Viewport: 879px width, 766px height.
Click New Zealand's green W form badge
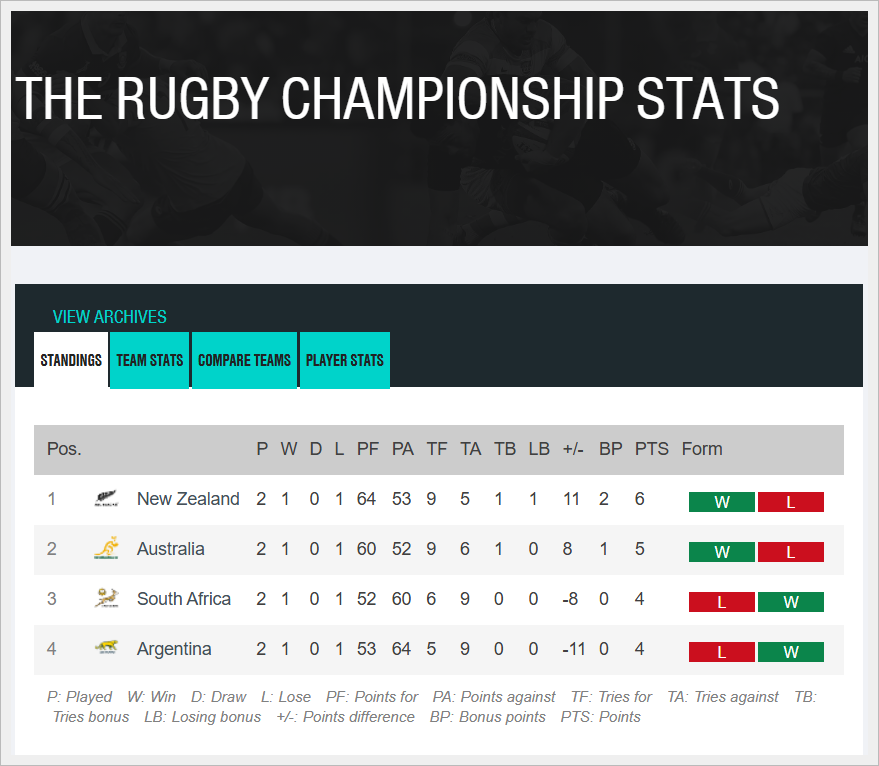point(722,502)
